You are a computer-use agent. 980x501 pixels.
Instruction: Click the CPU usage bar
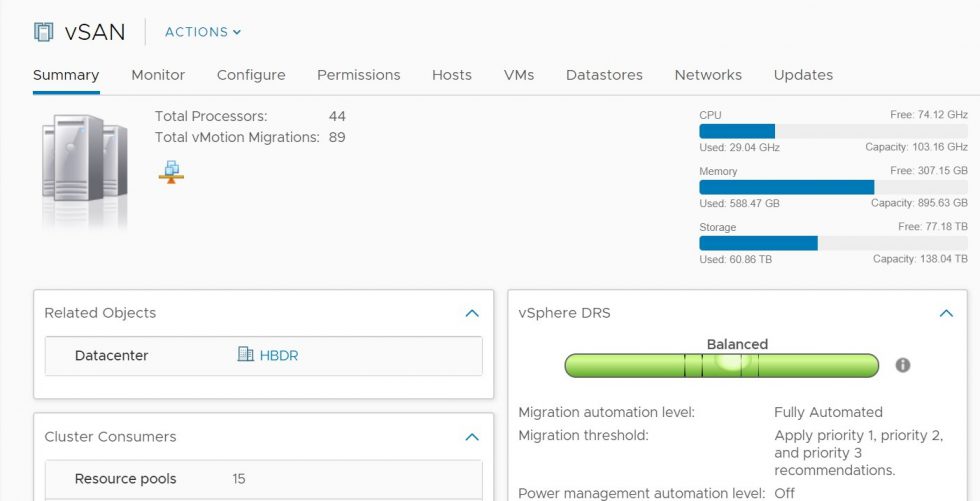(x=833, y=131)
